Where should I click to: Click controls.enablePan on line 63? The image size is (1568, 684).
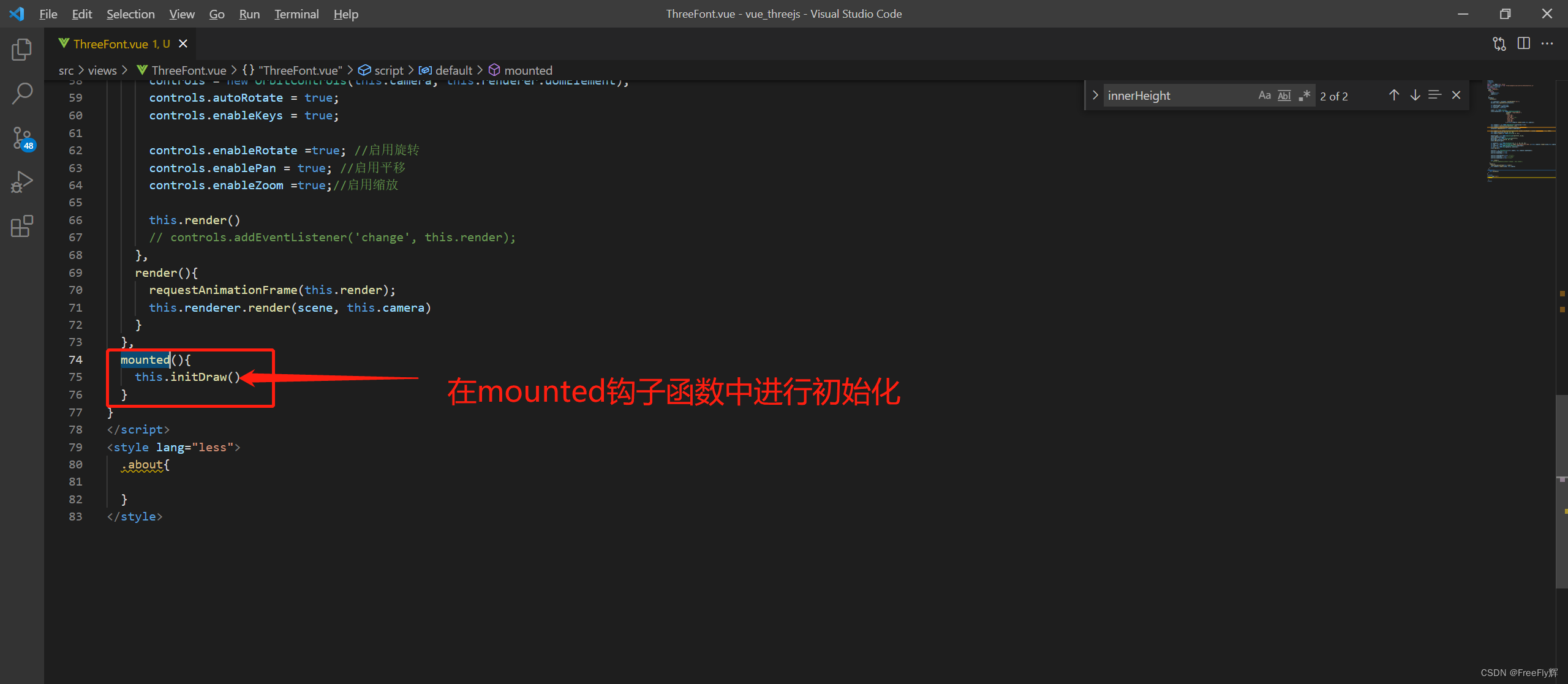point(213,168)
